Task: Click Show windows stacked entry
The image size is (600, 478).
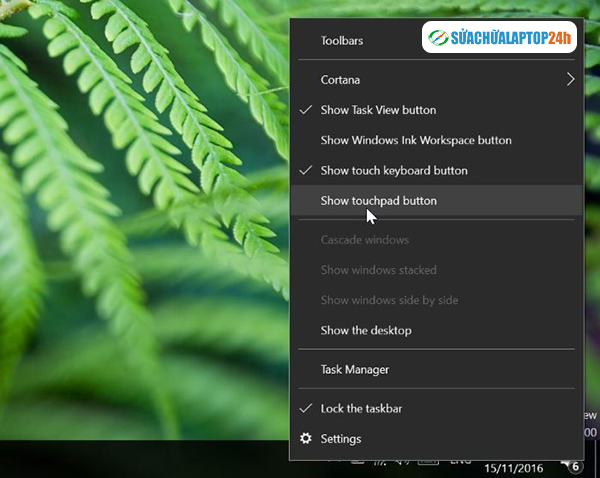Action: coord(378,270)
